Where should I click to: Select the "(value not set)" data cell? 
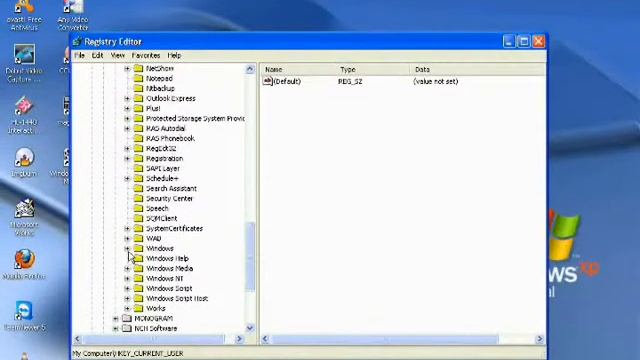point(436,81)
